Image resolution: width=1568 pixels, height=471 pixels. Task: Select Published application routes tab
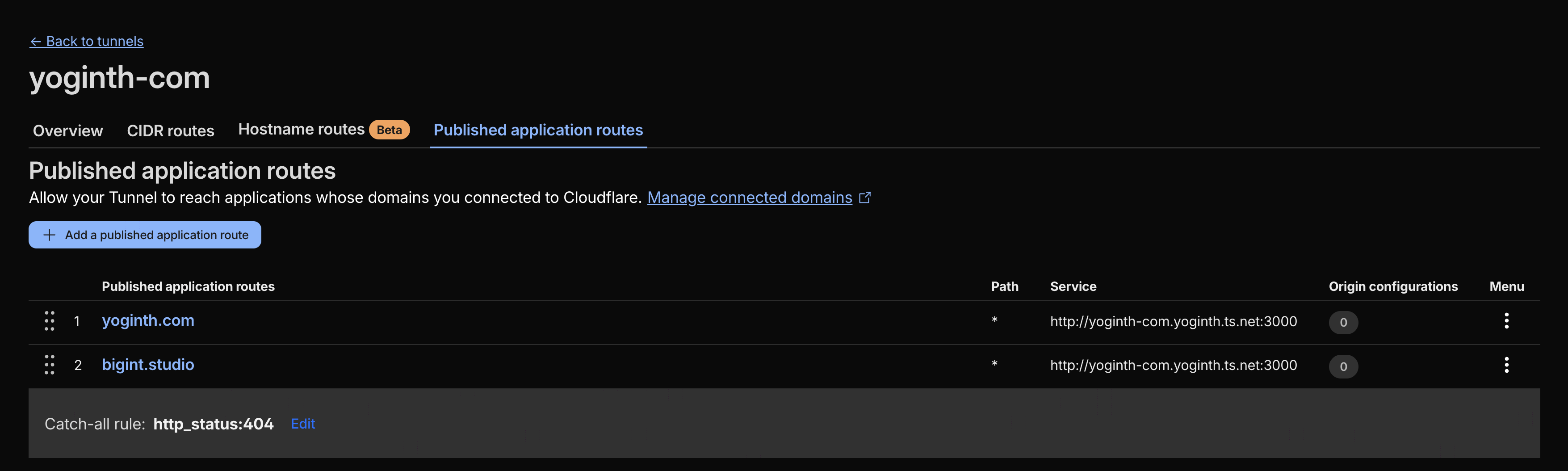coord(538,130)
